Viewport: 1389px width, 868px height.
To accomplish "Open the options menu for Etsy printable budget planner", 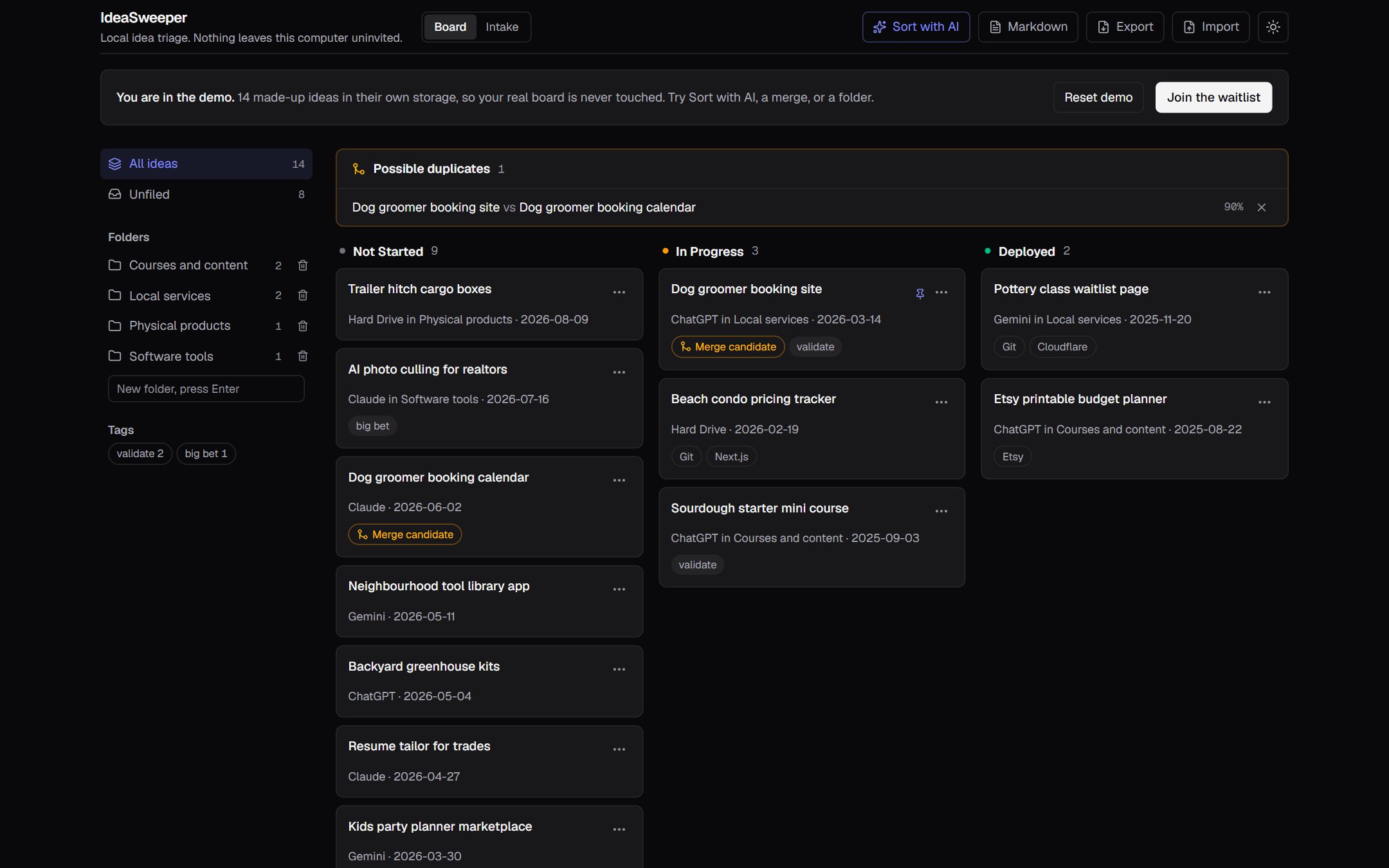I will [1264, 402].
